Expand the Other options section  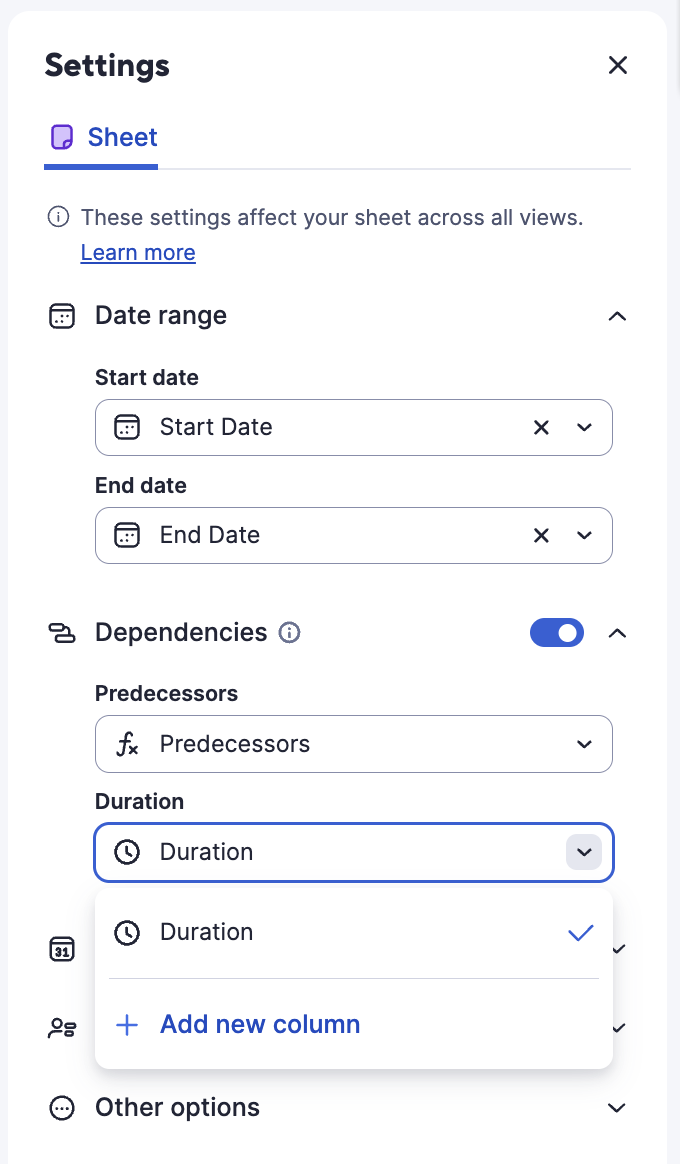[x=617, y=1108]
